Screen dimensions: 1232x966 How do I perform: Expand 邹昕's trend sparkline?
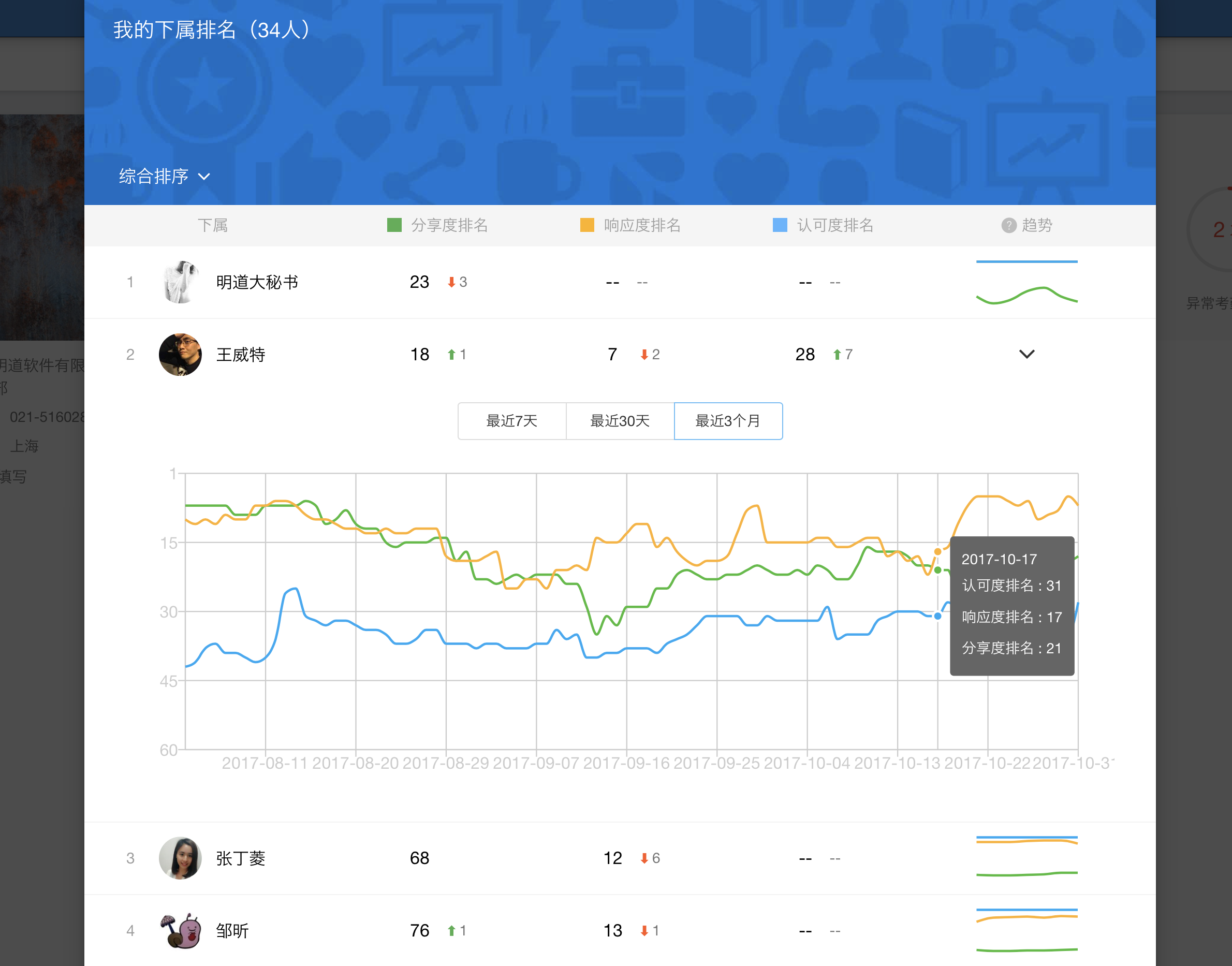(x=1026, y=930)
